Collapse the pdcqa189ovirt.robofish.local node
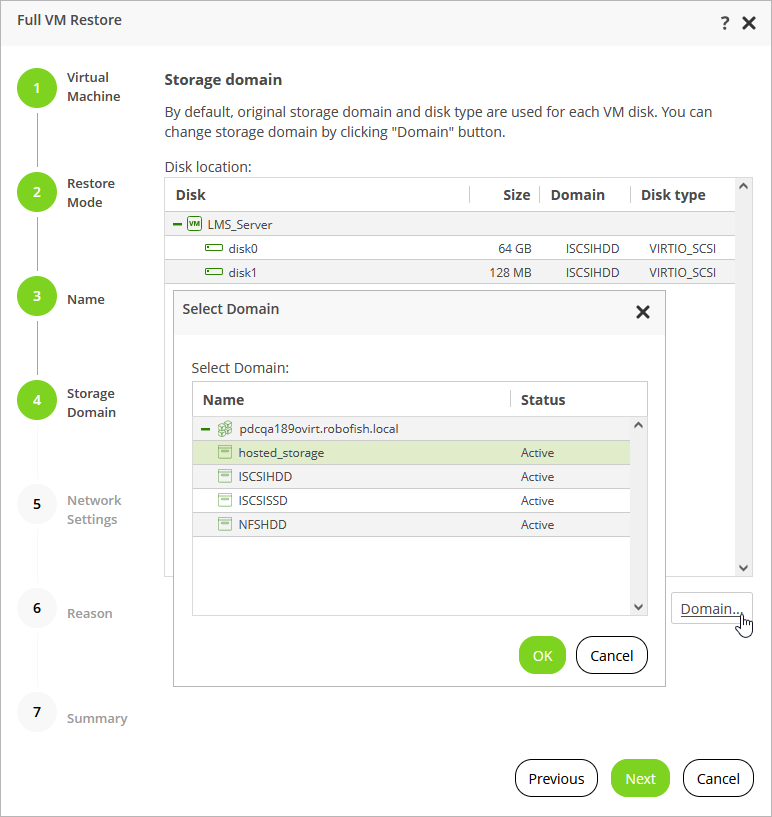Viewport: 772px width, 817px height. 206,429
